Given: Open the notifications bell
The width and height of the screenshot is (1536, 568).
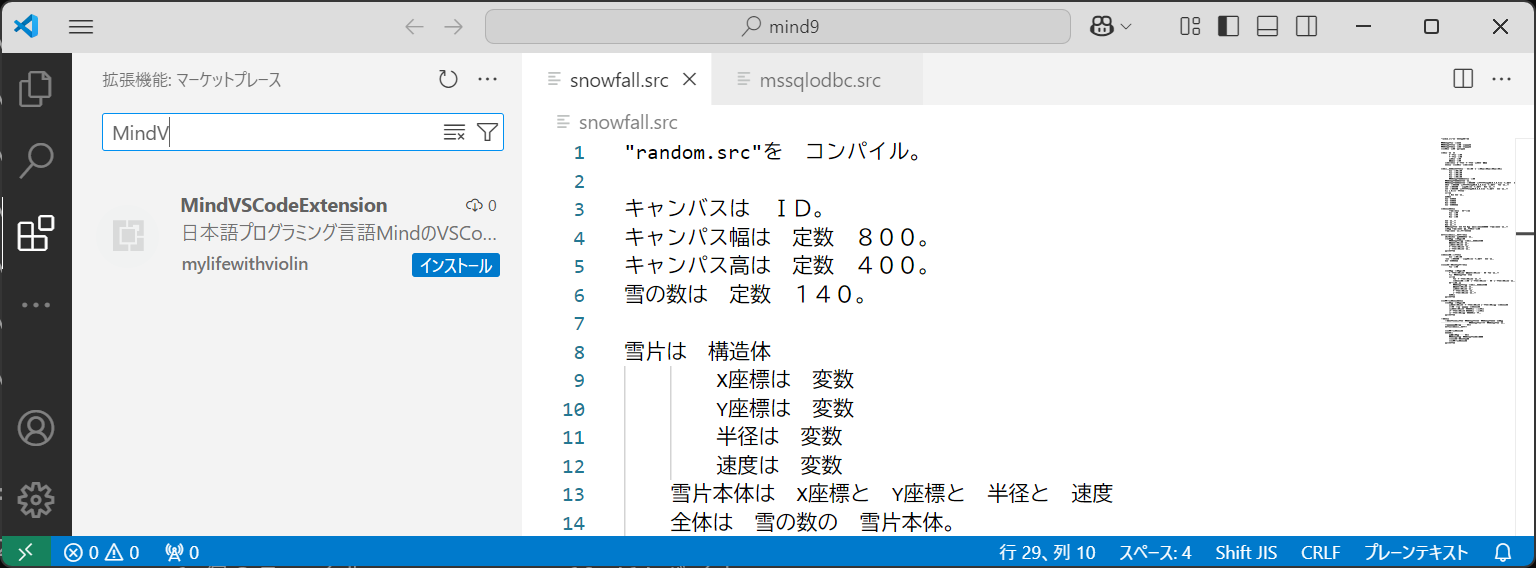Looking at the screenshot, I should click(x=1503, y=552).
